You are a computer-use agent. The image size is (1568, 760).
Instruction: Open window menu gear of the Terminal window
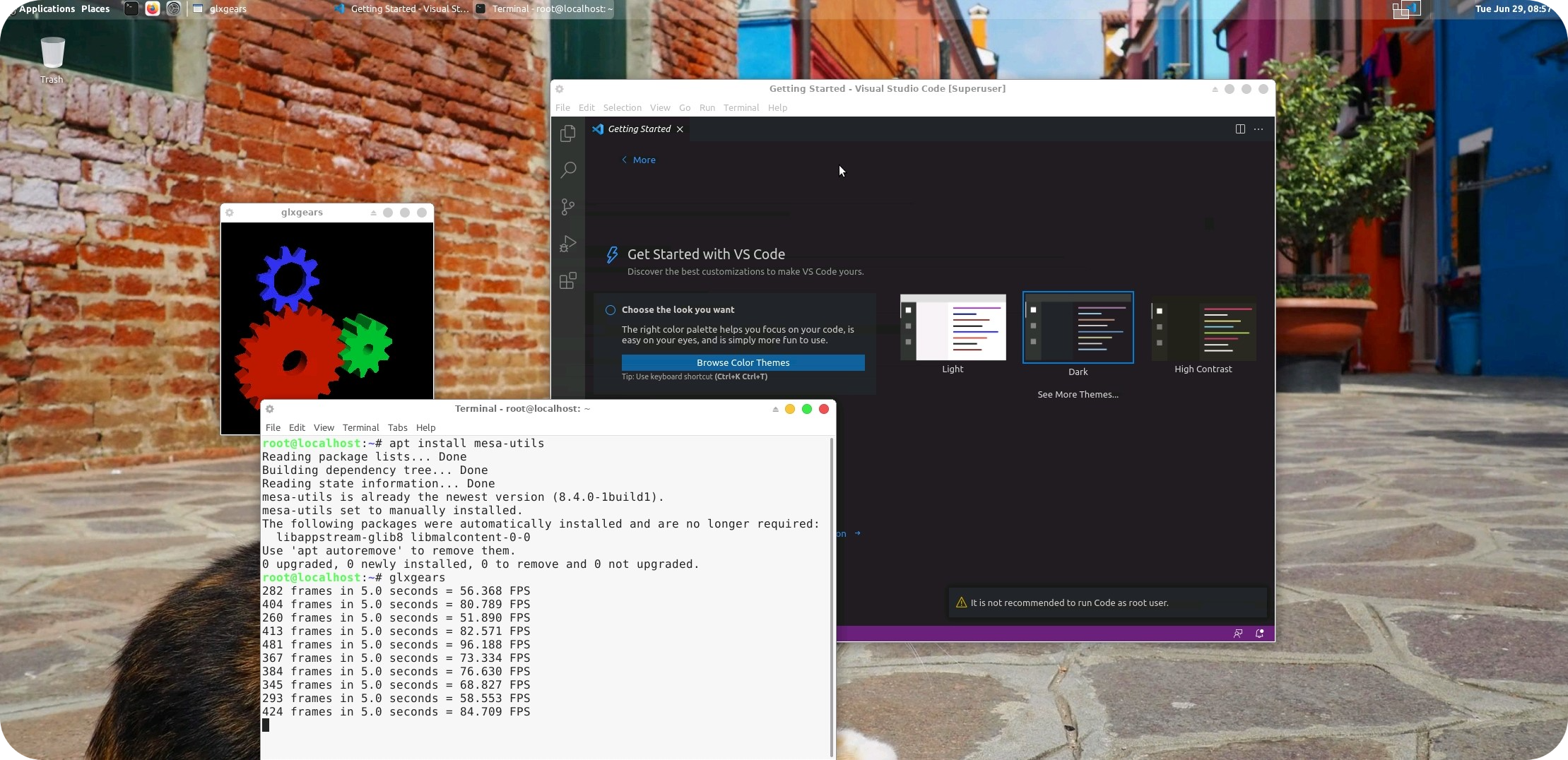(x=270, y=409)
